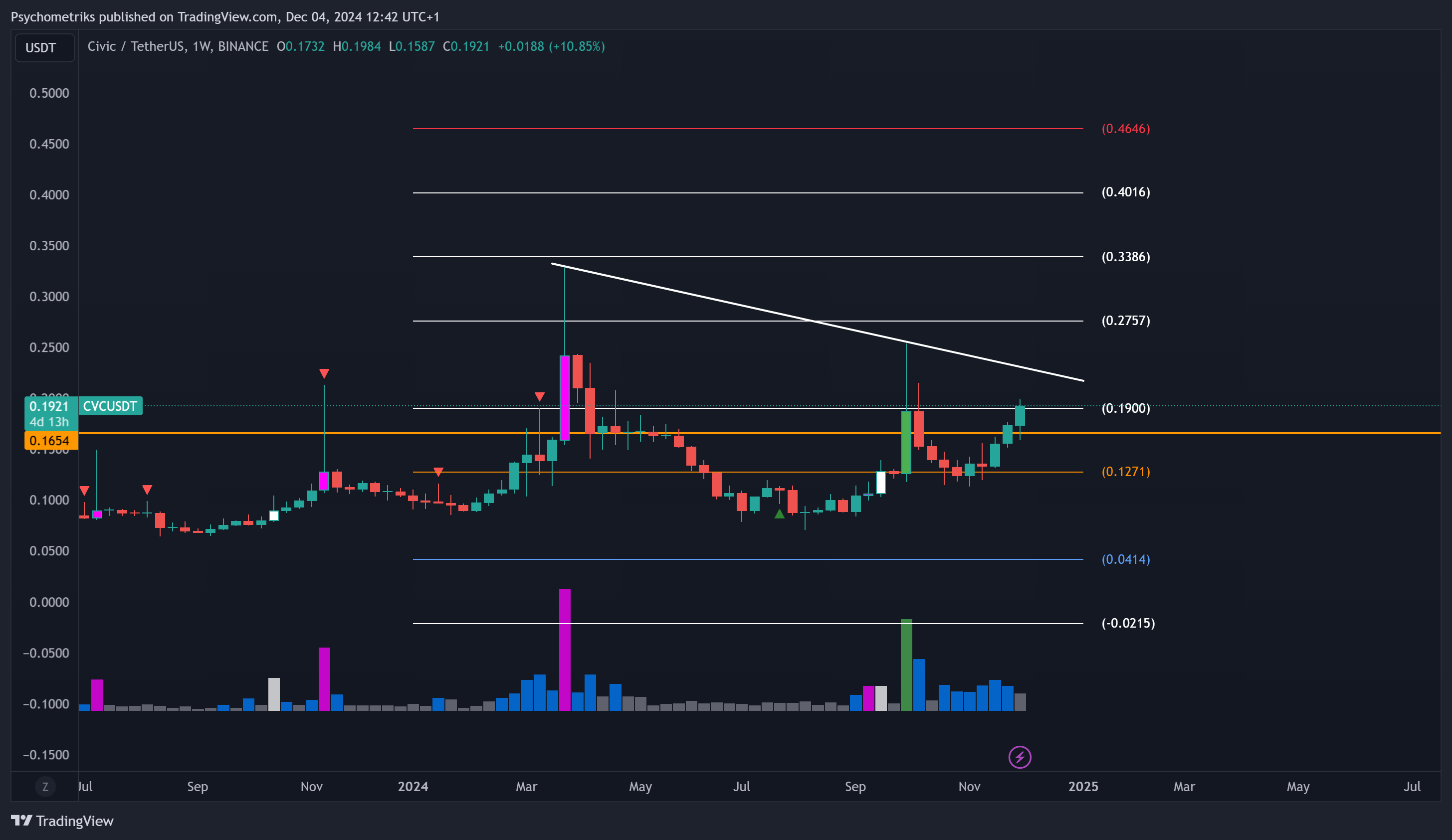Click the green volume bar in October 2024

click(906, 665)
